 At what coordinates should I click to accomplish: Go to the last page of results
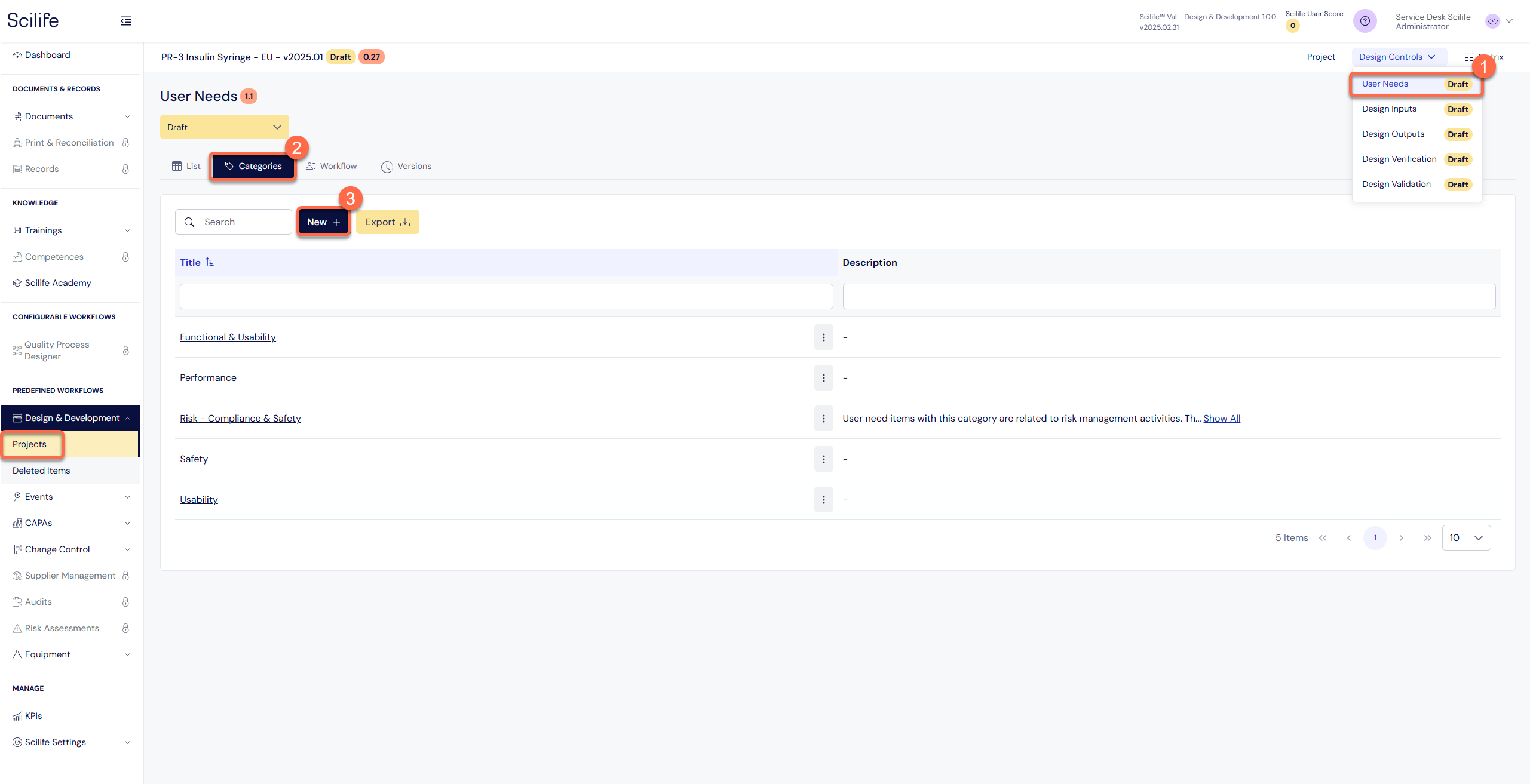(1427, 538)
